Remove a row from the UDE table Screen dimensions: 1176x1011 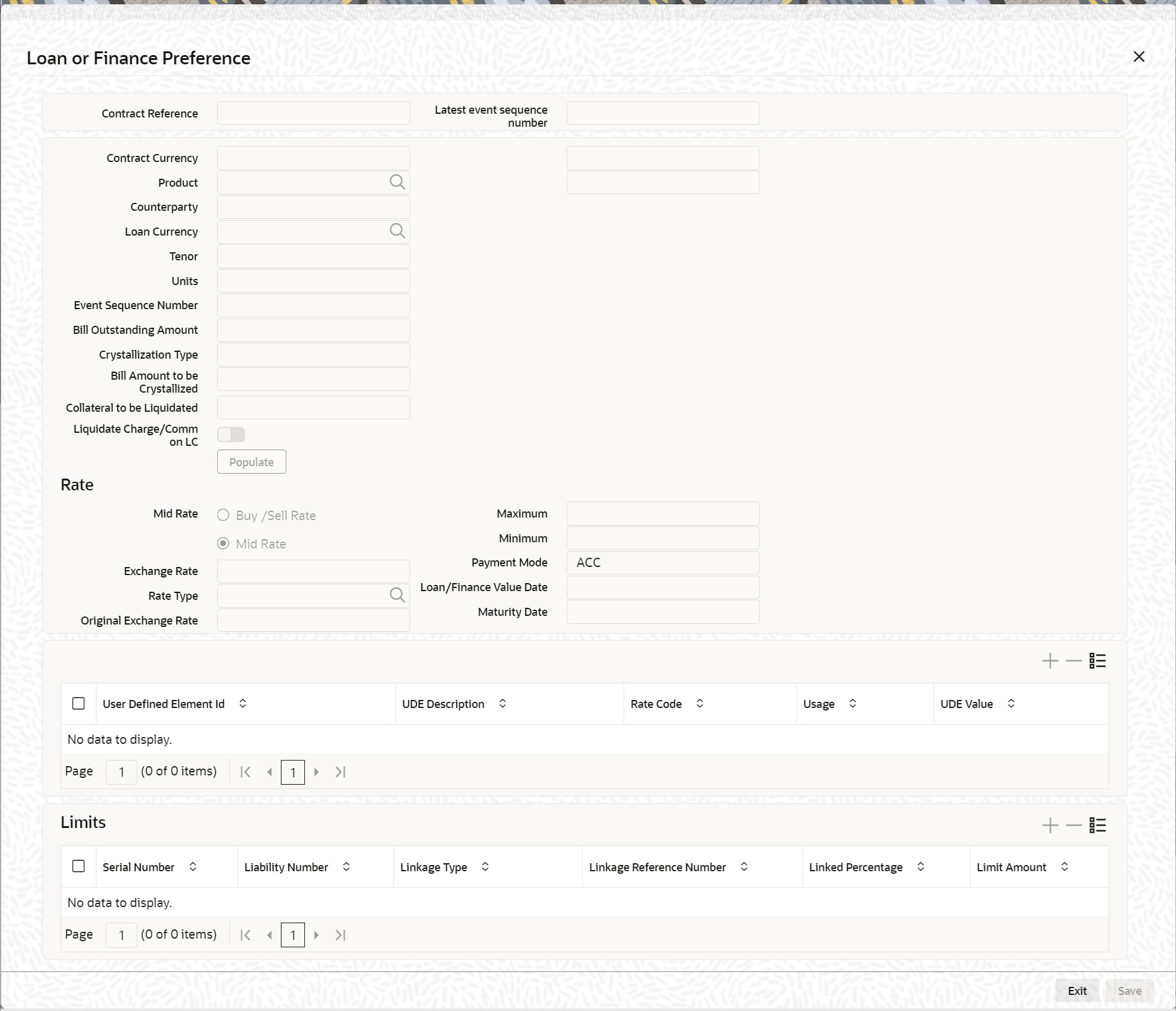coord(1074,661)
